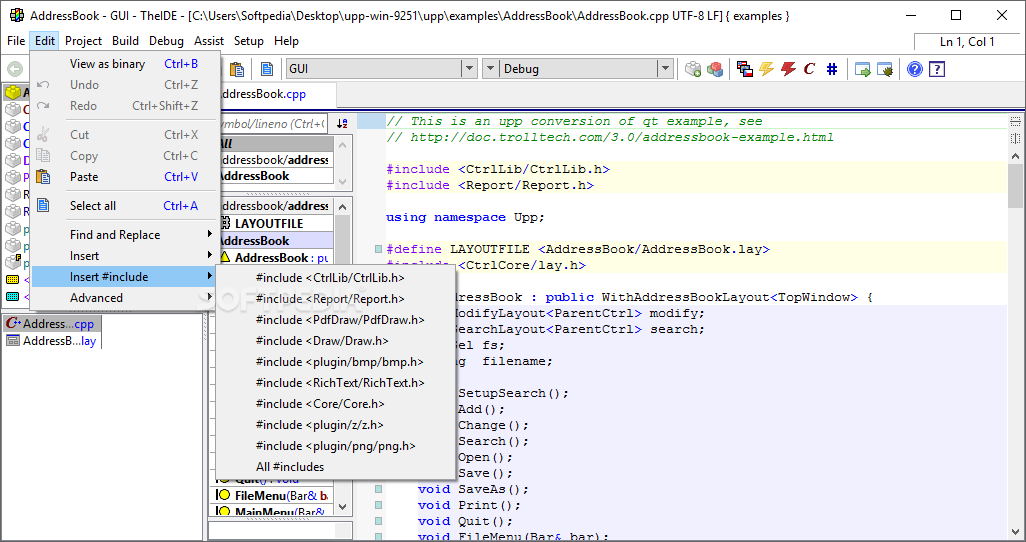Click the trolltech URL comment line
The width and height of the screenshot is (1026, 542).
point(610,137)
